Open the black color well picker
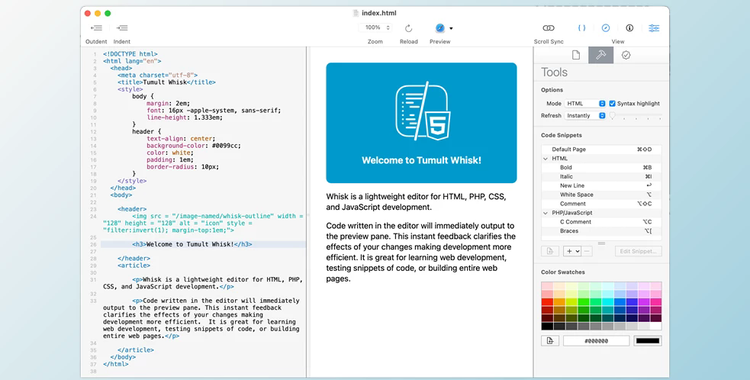750x380 pixels. [648, 341]
